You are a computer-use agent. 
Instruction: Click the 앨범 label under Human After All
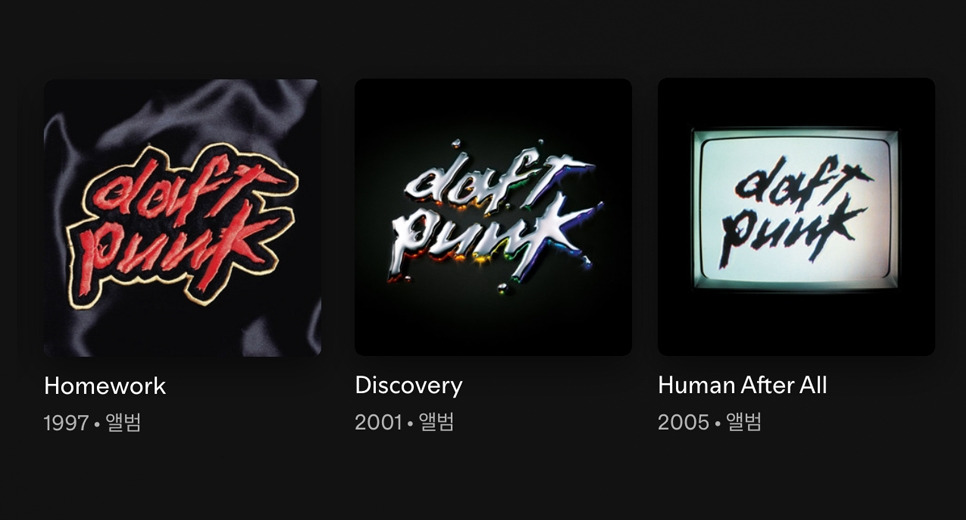(x=744, y=422)
